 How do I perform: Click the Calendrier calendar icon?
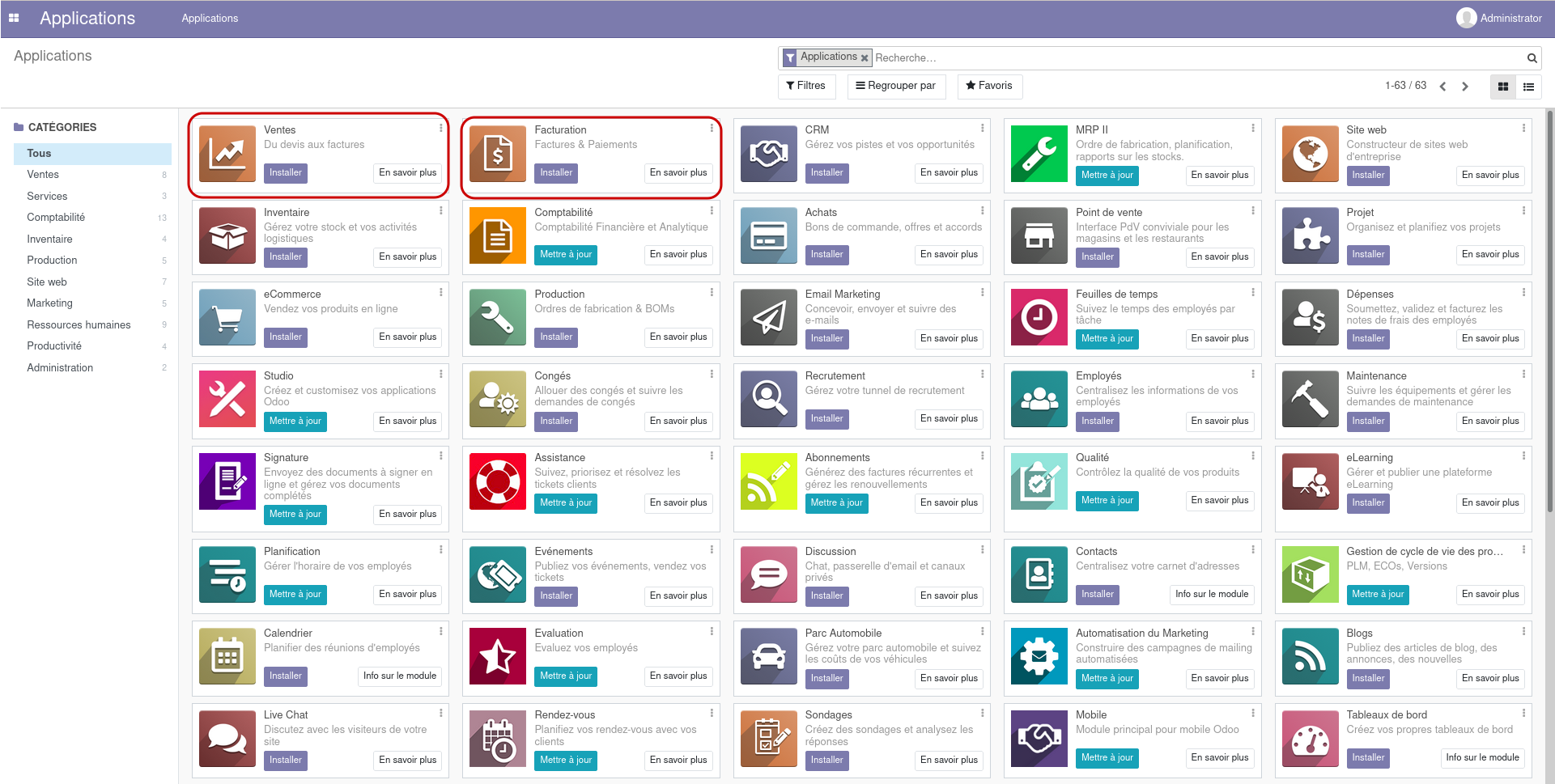coord(227,656)
